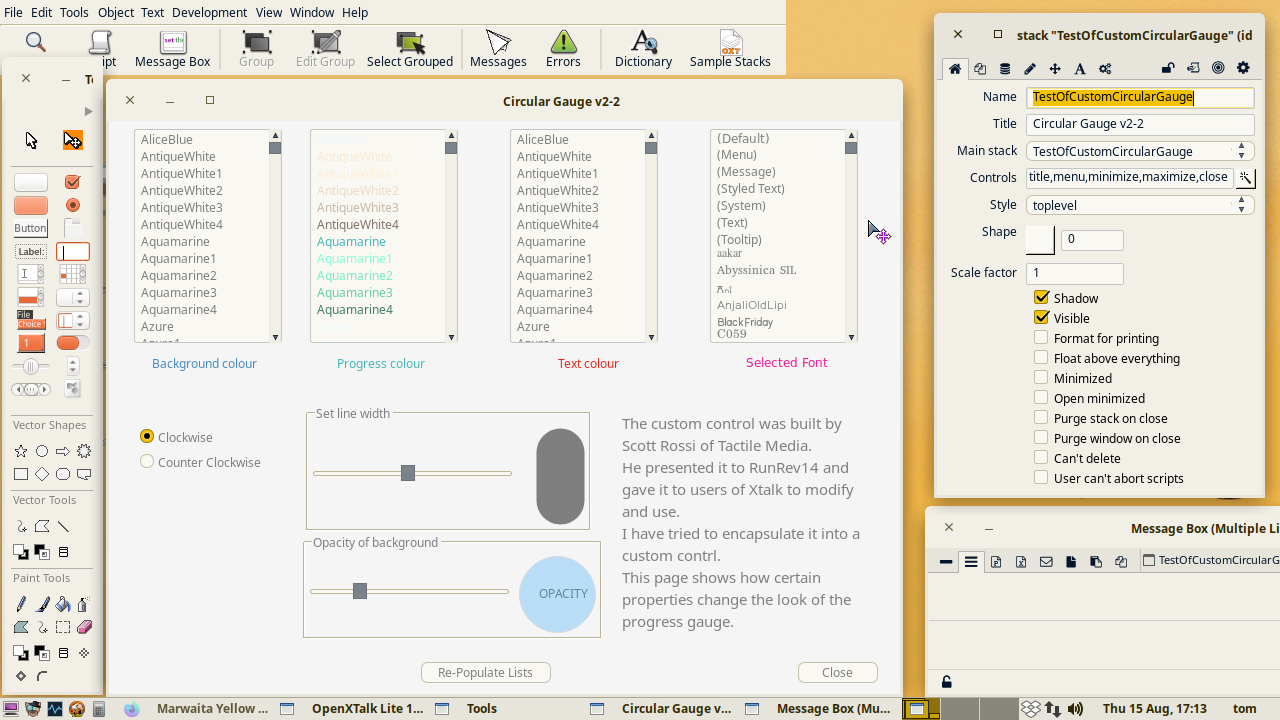Select the Counter Clockwise radio button
The image size is (1280, 720).
click(x=147, y=462)
